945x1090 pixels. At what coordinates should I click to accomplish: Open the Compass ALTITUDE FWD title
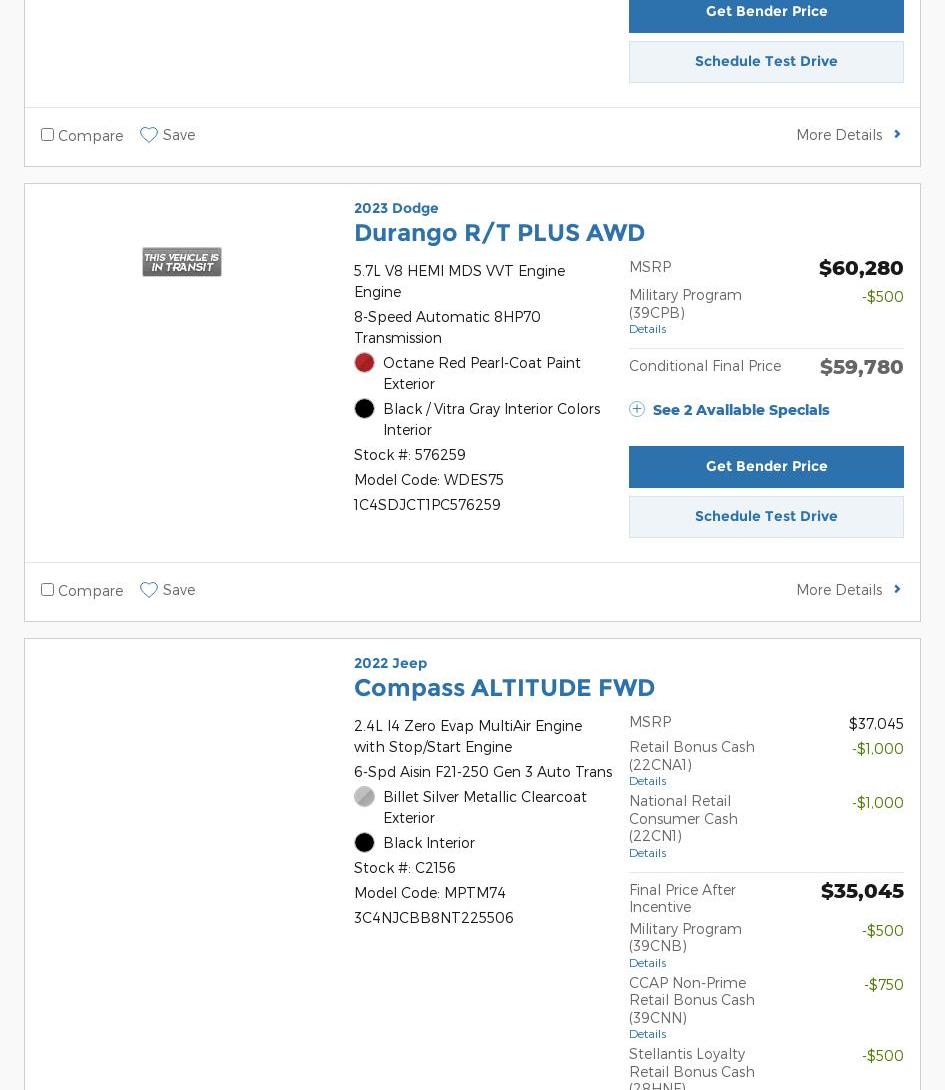pyautogui.click(x=504, y=688)
